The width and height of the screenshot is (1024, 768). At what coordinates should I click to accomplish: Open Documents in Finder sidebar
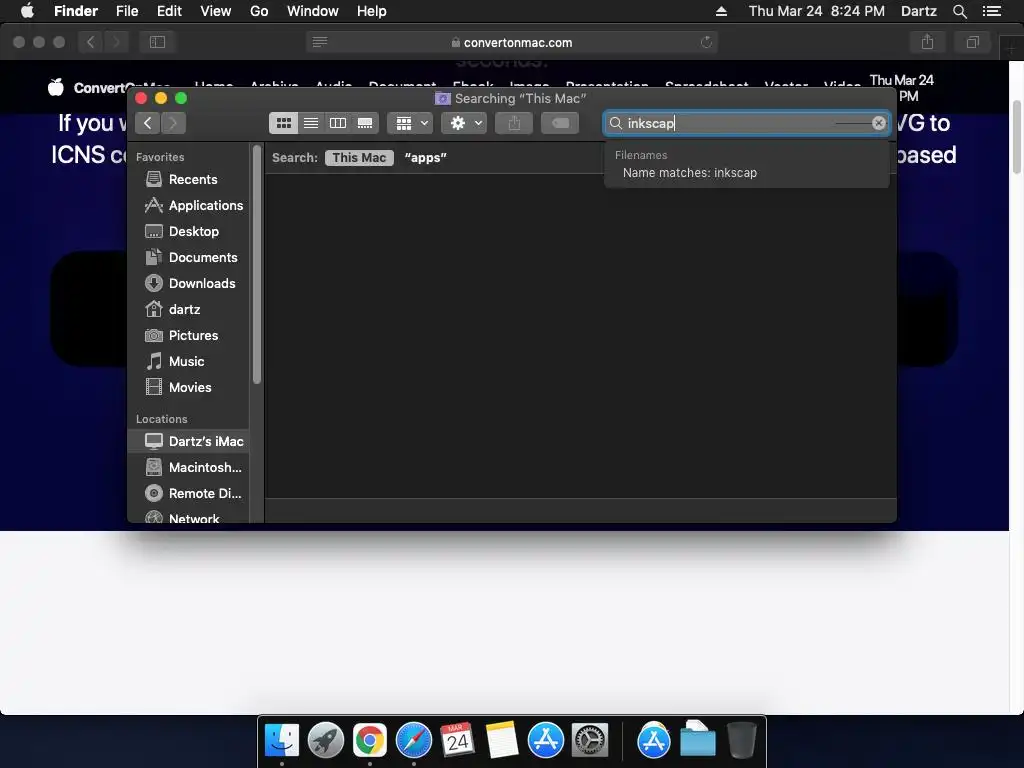coord(189,257)
